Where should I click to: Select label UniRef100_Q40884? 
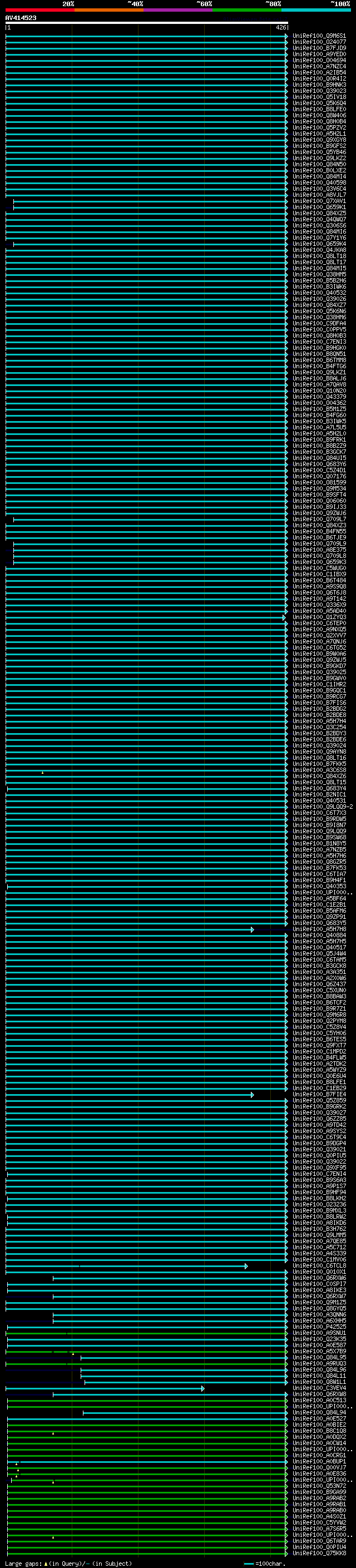[x=319, y=935]
